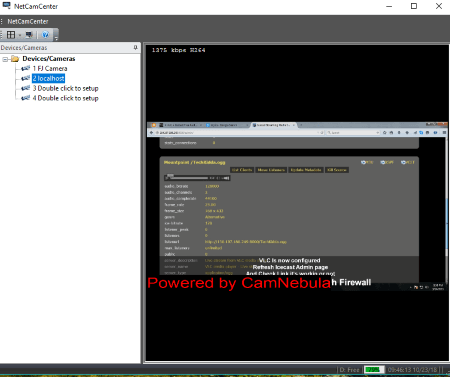This screenshot has width=450, height=377.
Task: Click the D: Free status label
Action: coord(349,370)
